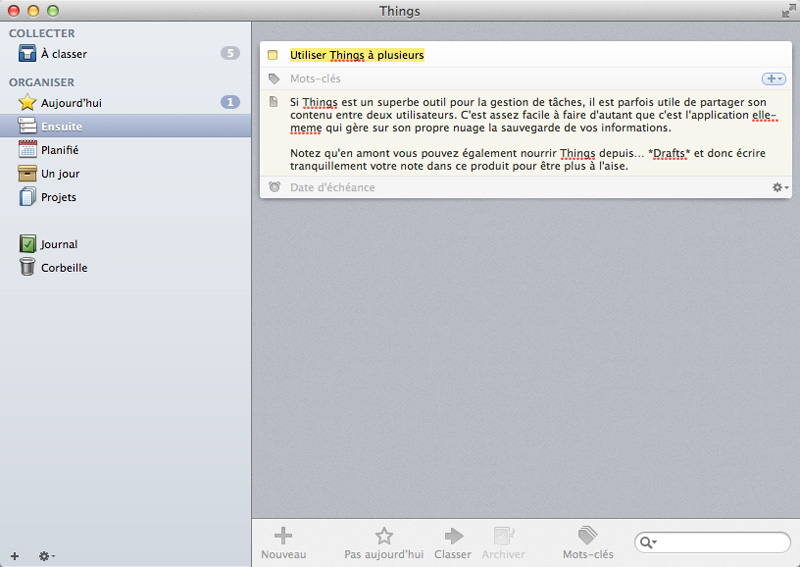Open the Journal logbook icon
Screen dimensions: 800x567
point(27,244)
